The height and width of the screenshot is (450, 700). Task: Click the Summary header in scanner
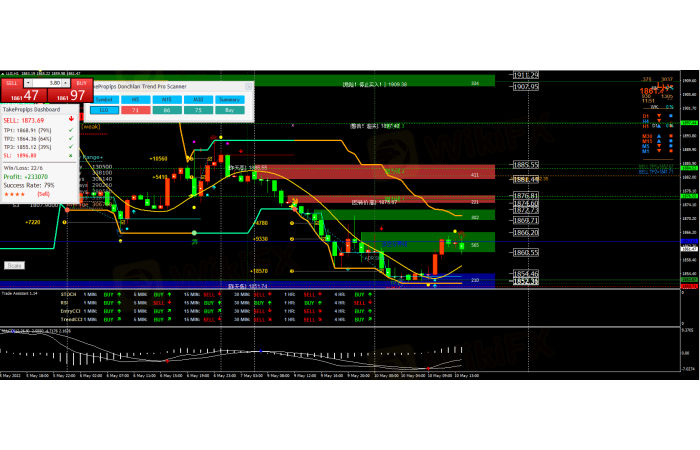229,100
